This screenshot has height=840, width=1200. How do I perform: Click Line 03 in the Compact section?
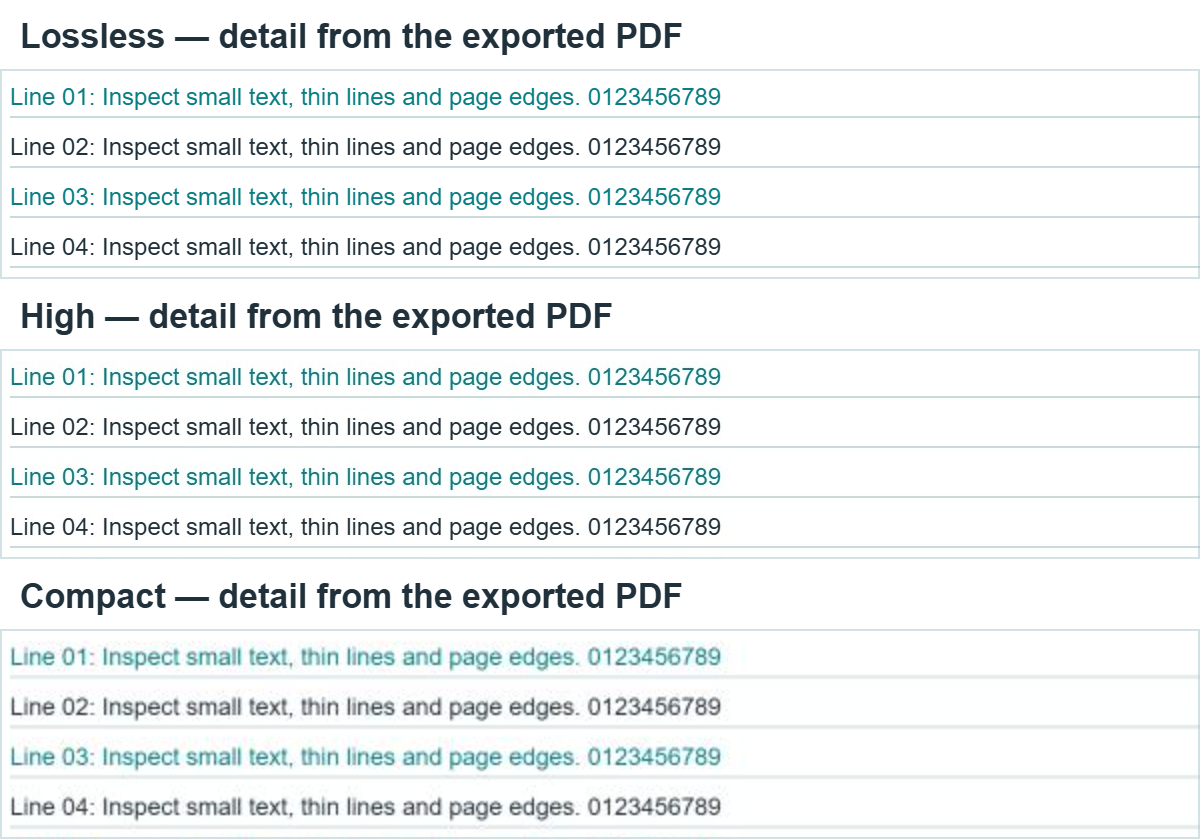click(x=365, y=757)
